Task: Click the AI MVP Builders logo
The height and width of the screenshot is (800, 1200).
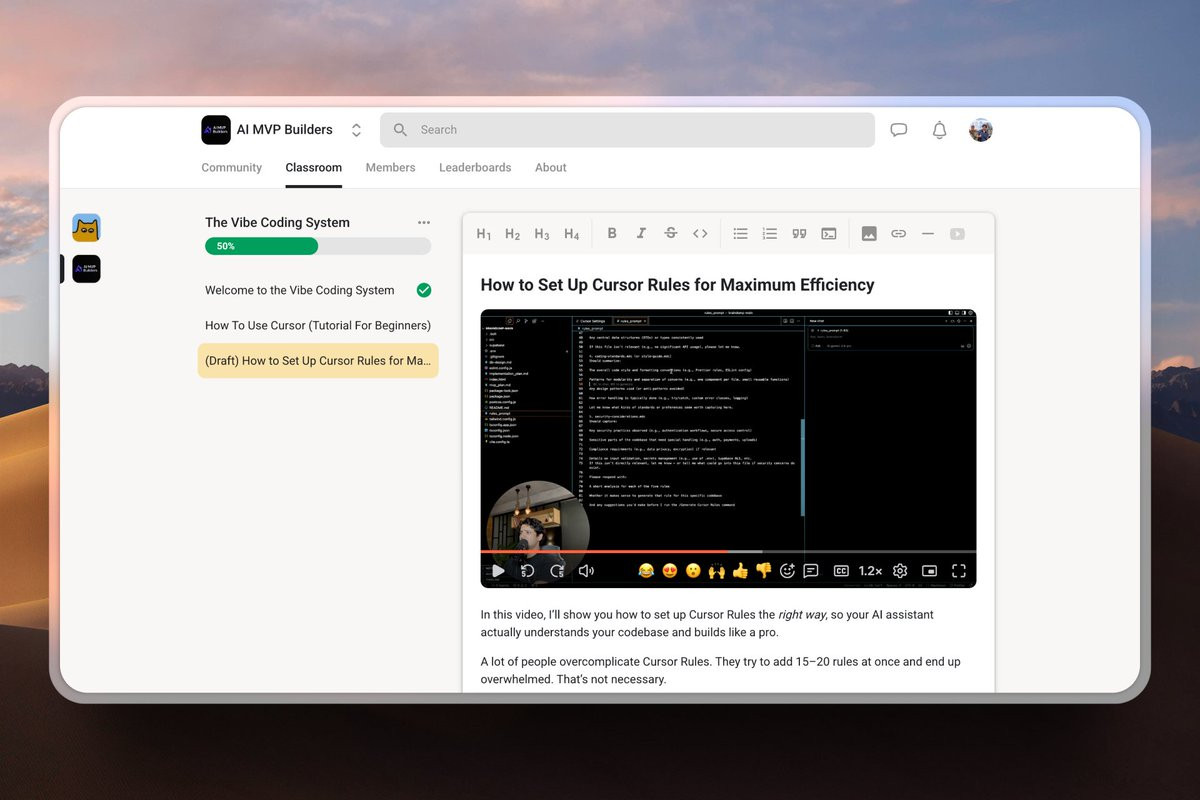Action: [216, 130]
